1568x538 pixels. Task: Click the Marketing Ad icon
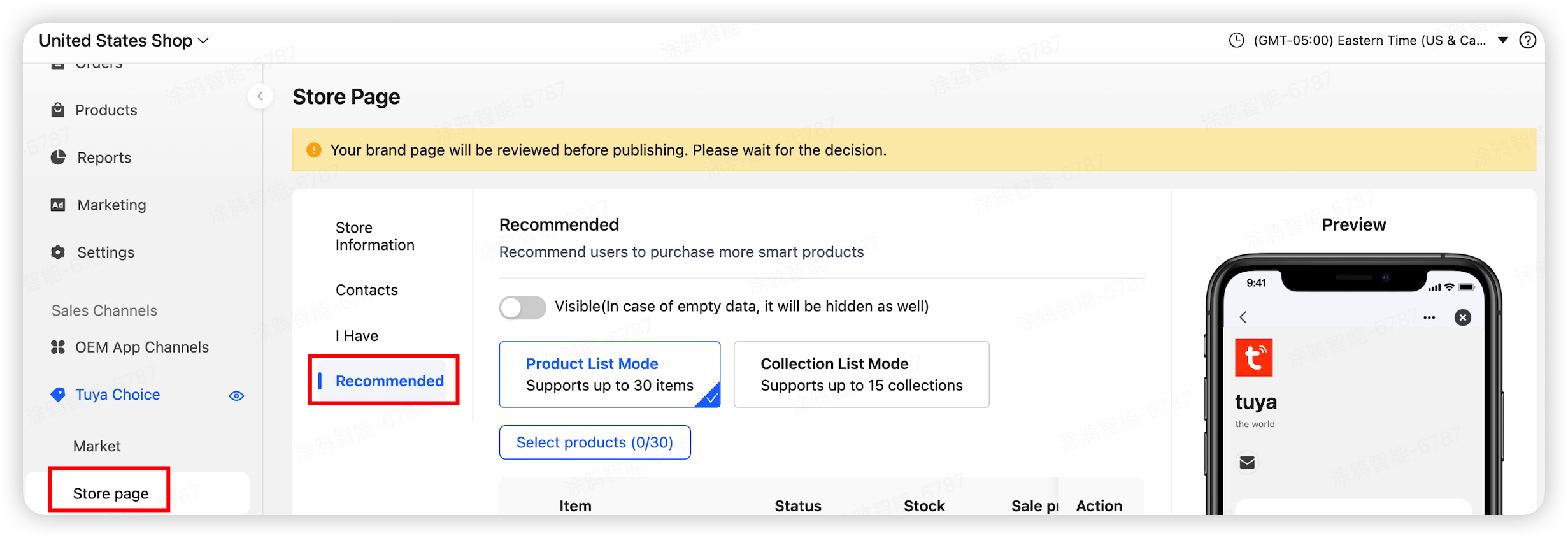58,205
